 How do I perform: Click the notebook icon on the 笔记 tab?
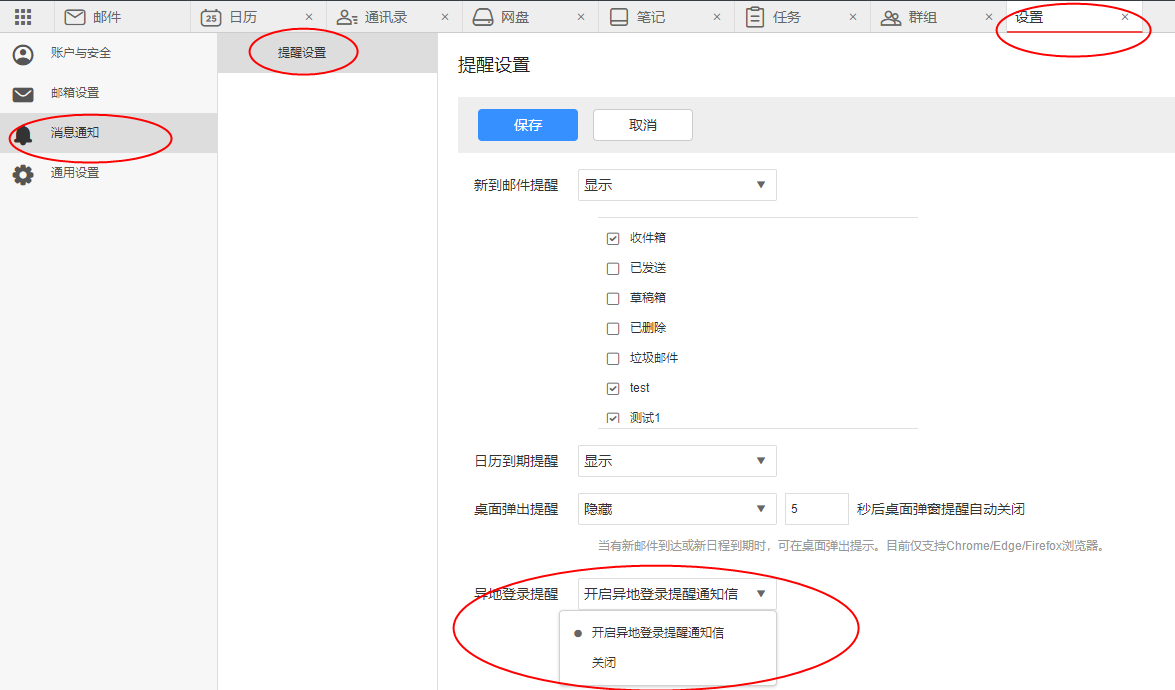pos(617,16)
